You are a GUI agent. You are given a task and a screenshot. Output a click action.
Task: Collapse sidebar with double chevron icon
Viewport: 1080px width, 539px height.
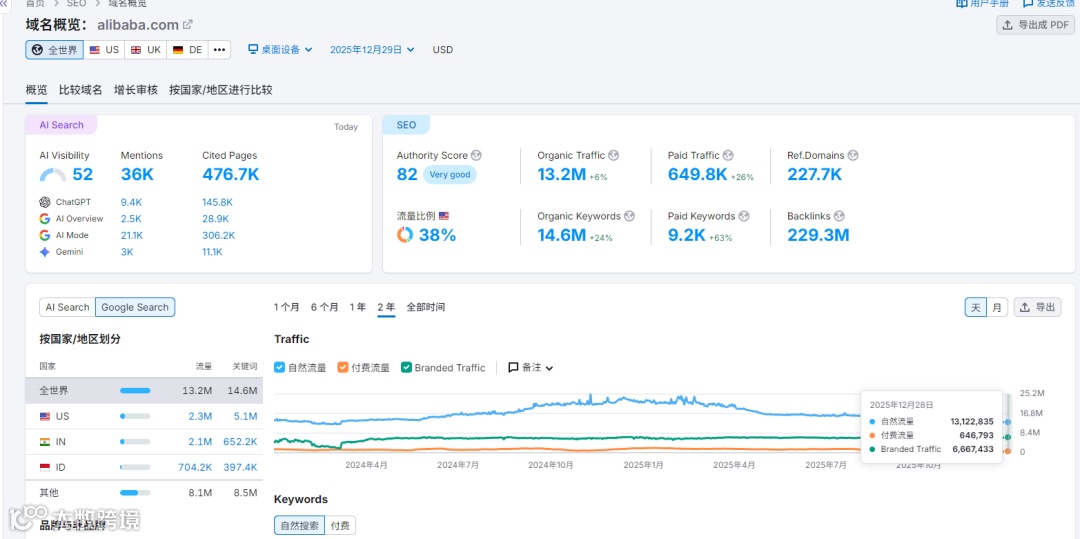[x=4, y=3]
